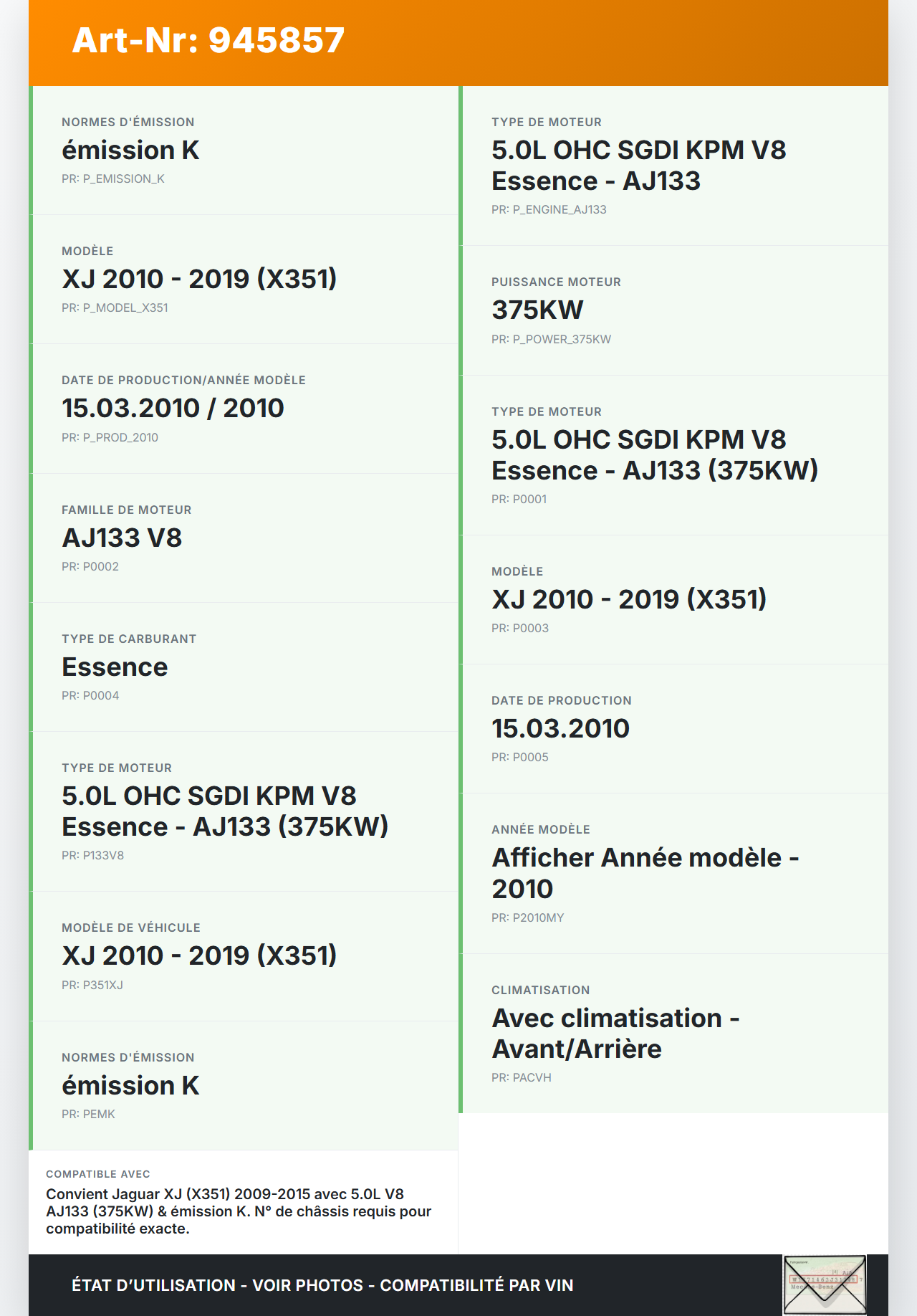Click the AJ133 V8 engine family card

[244, 538]
